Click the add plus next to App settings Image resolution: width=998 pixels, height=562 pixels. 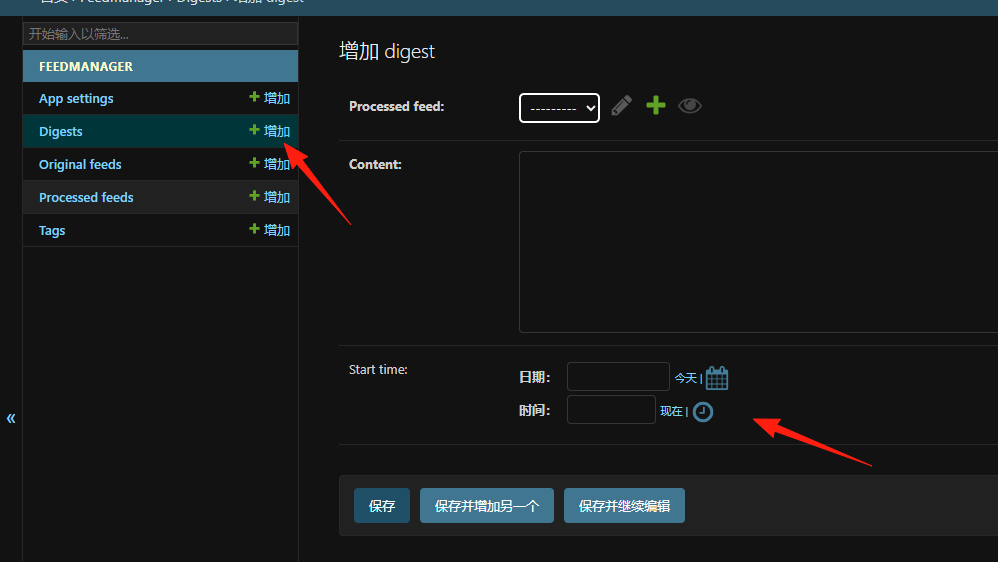269,98
